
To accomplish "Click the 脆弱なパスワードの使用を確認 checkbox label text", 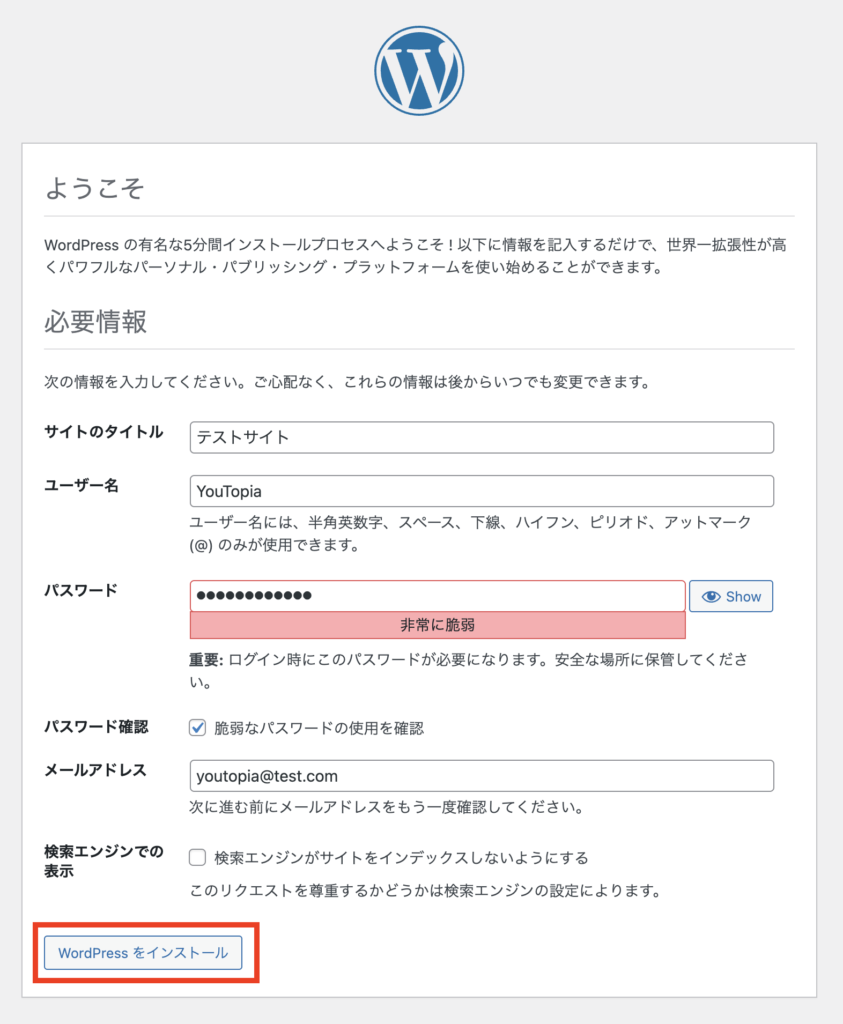I will [x=319, y=728].
